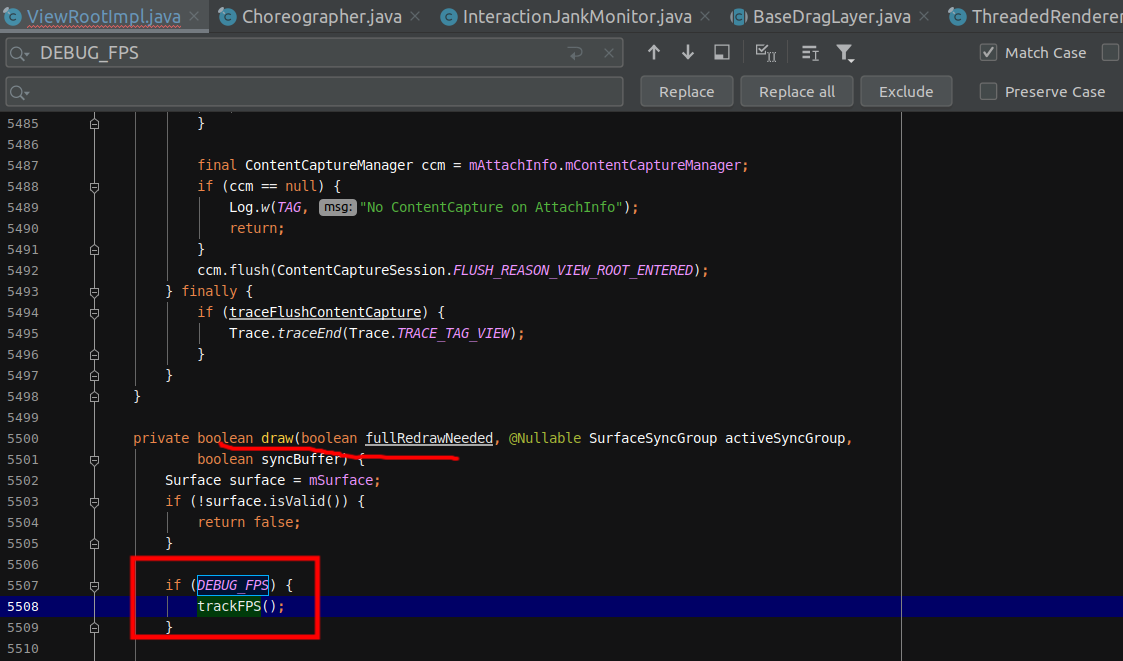Image resolution: width=1123 pixels, height=661 pixels.
Task: Open the search filter funnel dropdown
Action: click(845, 53)
